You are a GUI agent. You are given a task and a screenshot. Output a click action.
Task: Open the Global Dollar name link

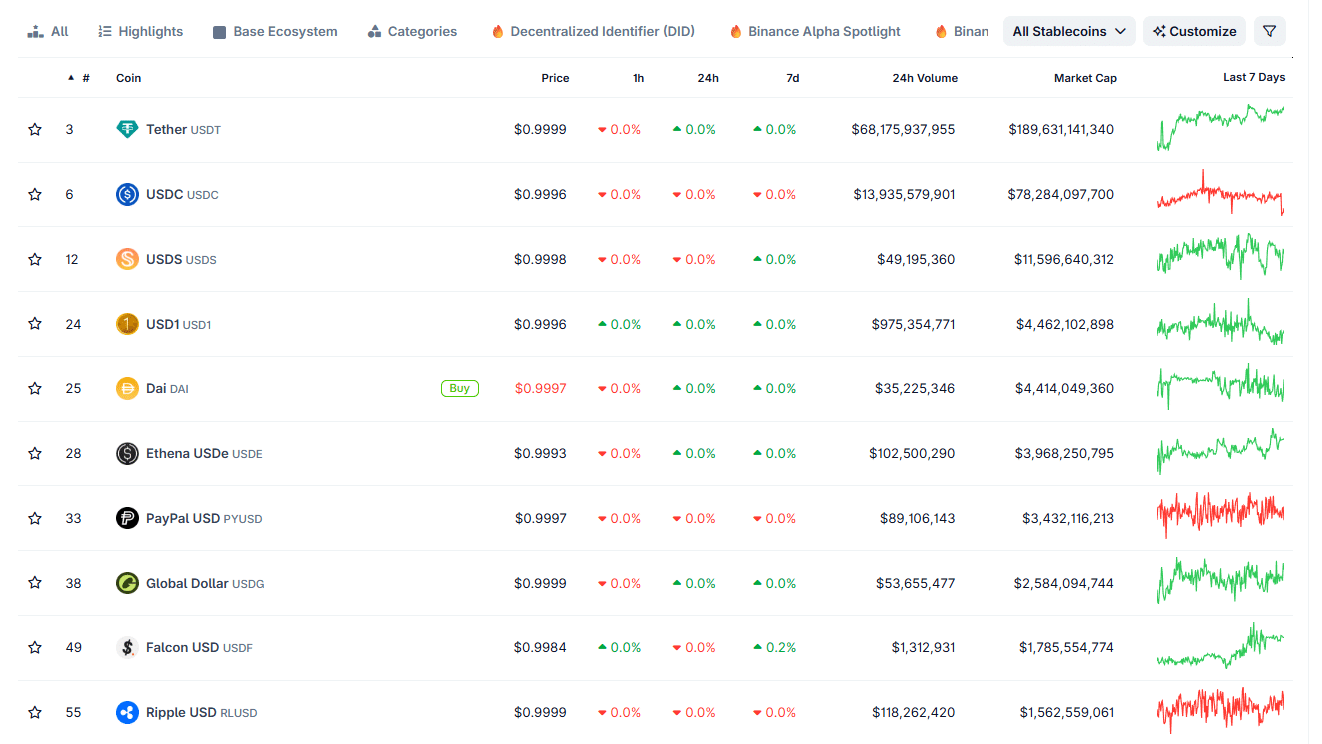pos(205,583)
